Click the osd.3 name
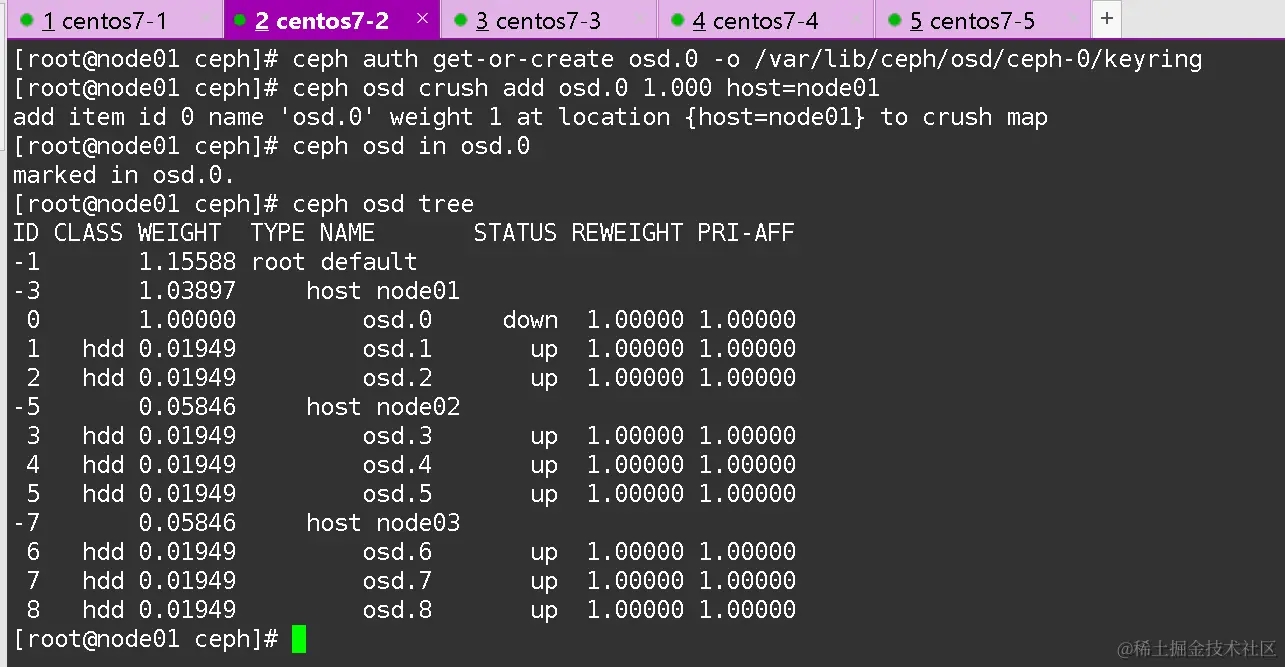Viewport: 1285px width, 667px height. (397, 436)
